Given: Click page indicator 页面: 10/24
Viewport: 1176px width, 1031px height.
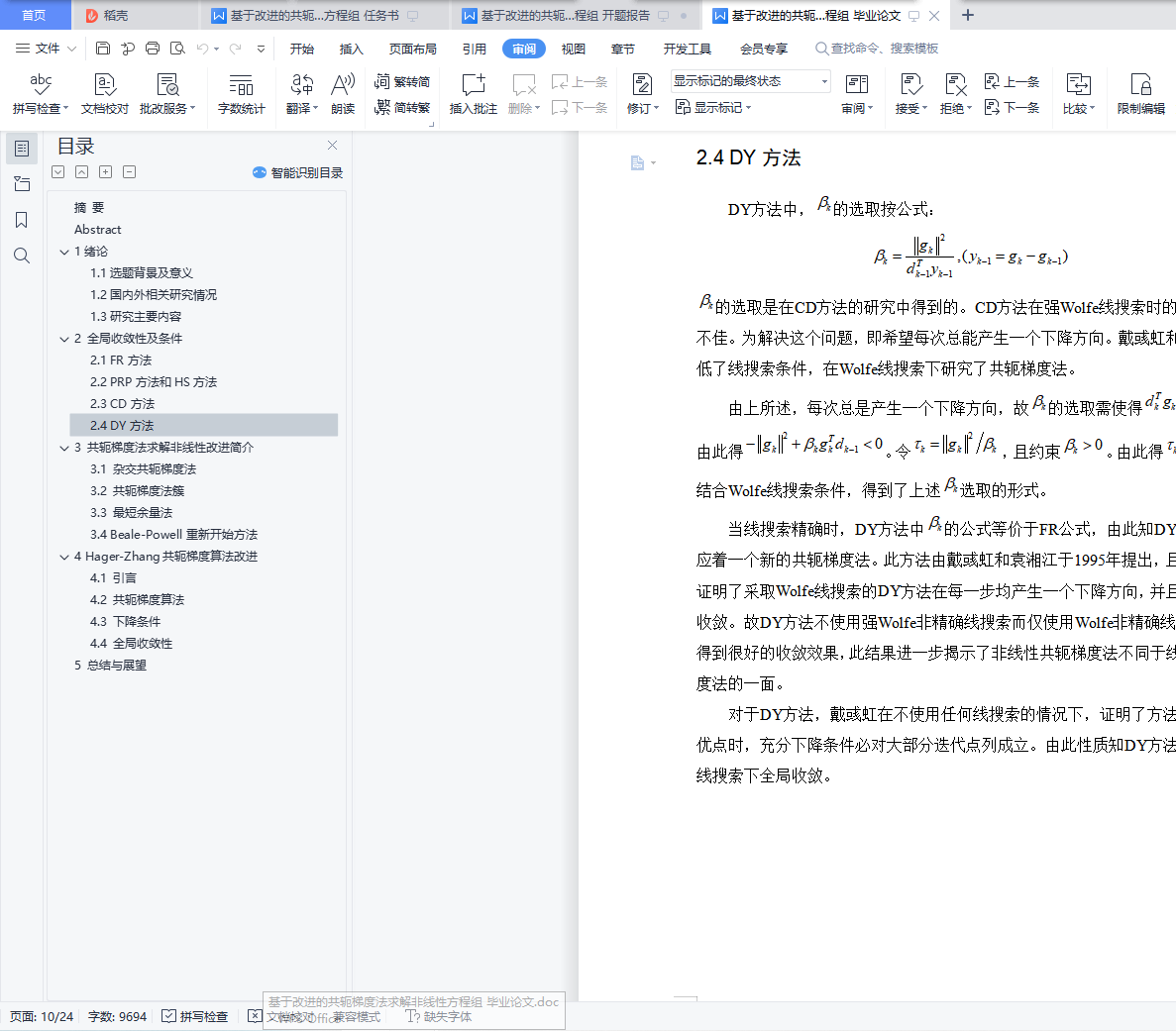Looking at the screenshot, I should click(42, 1017).
